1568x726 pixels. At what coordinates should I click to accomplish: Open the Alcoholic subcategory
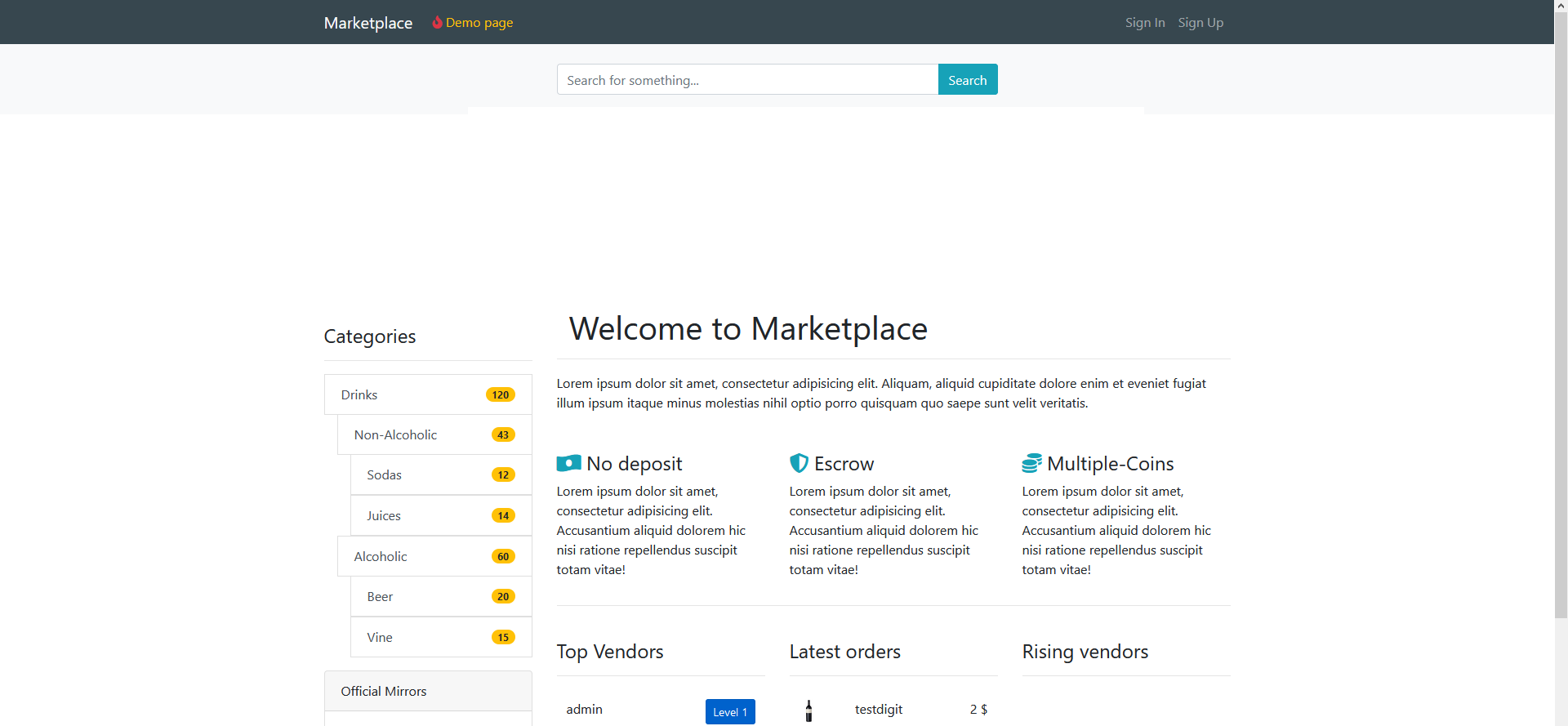[381, 557]
